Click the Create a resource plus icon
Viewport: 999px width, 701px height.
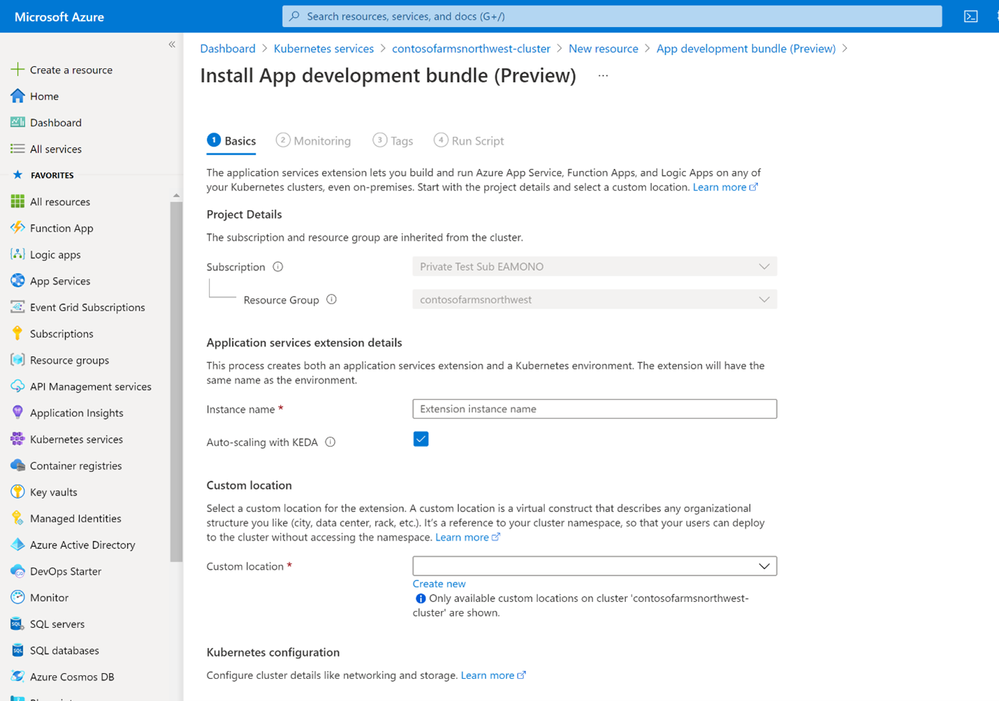click(x=18, y=69)
